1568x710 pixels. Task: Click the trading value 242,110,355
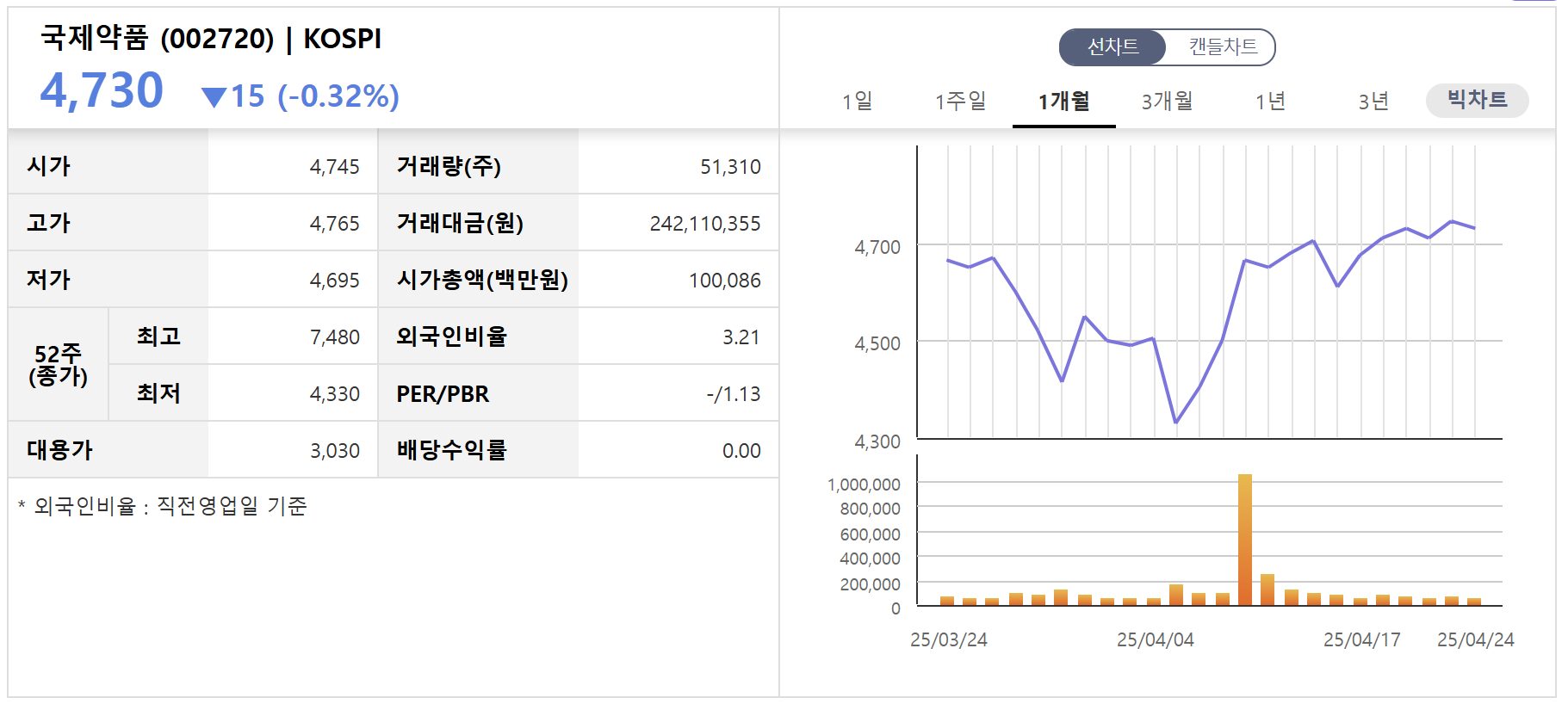coord(705,224)
